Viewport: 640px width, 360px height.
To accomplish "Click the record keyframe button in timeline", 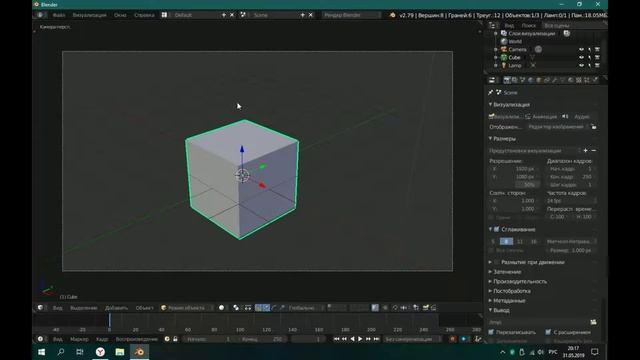I will click(x=452, y=339).
